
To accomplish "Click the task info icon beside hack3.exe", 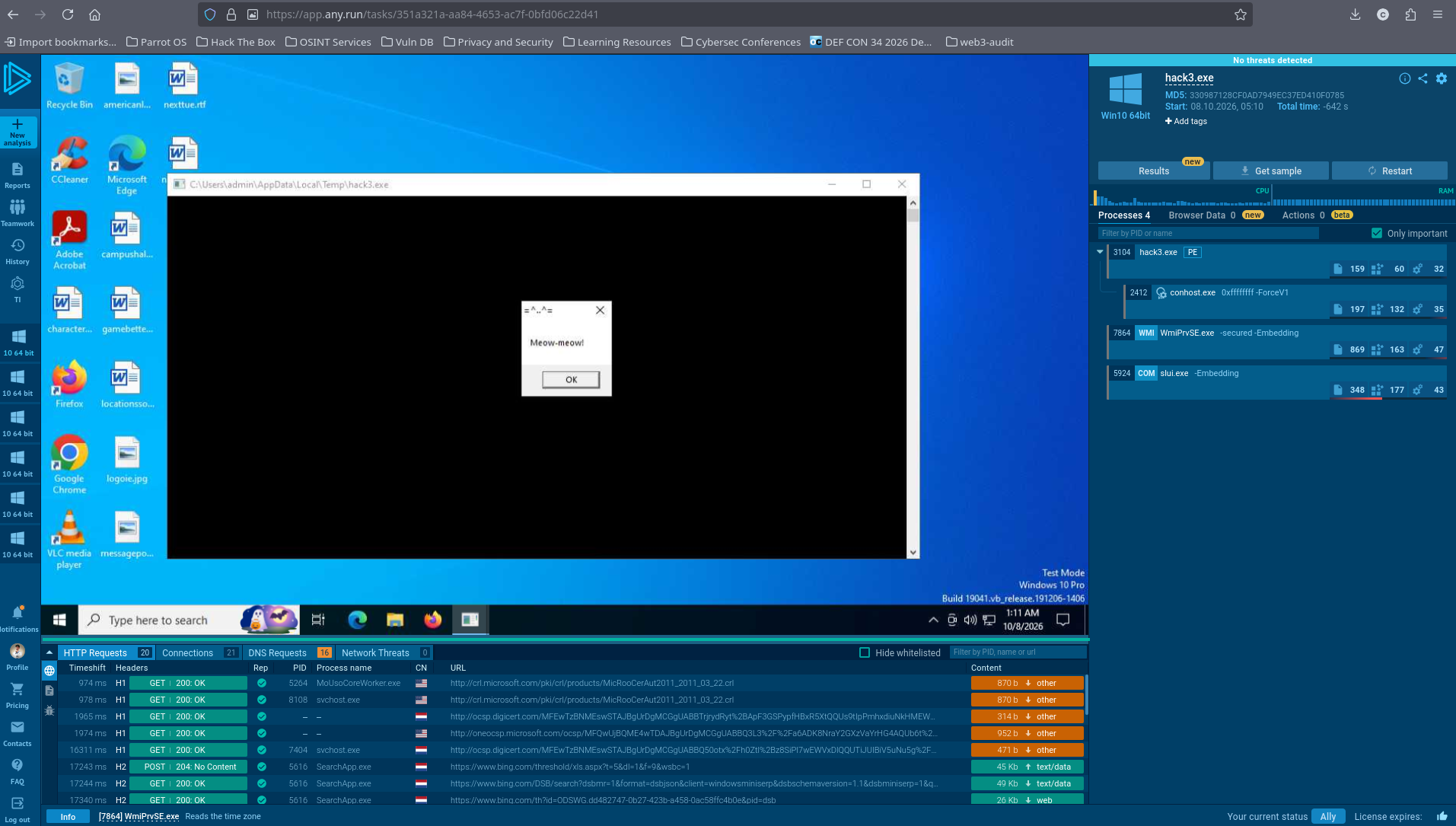I will pyautogui.click(x=1404, y=78).
